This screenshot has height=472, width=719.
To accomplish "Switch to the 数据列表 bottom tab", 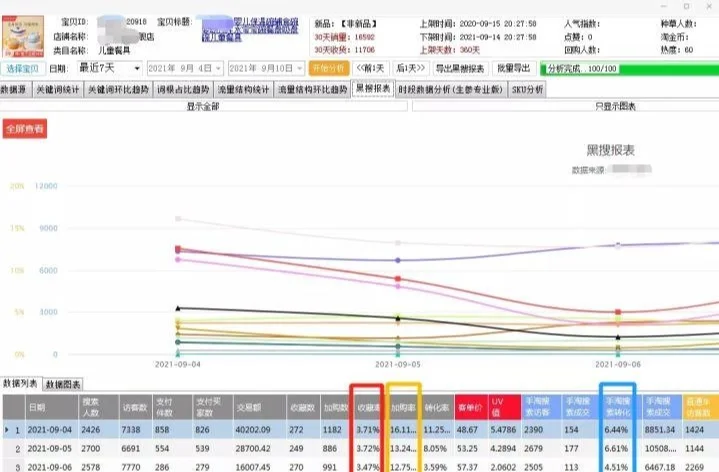I will click(21, 383).
